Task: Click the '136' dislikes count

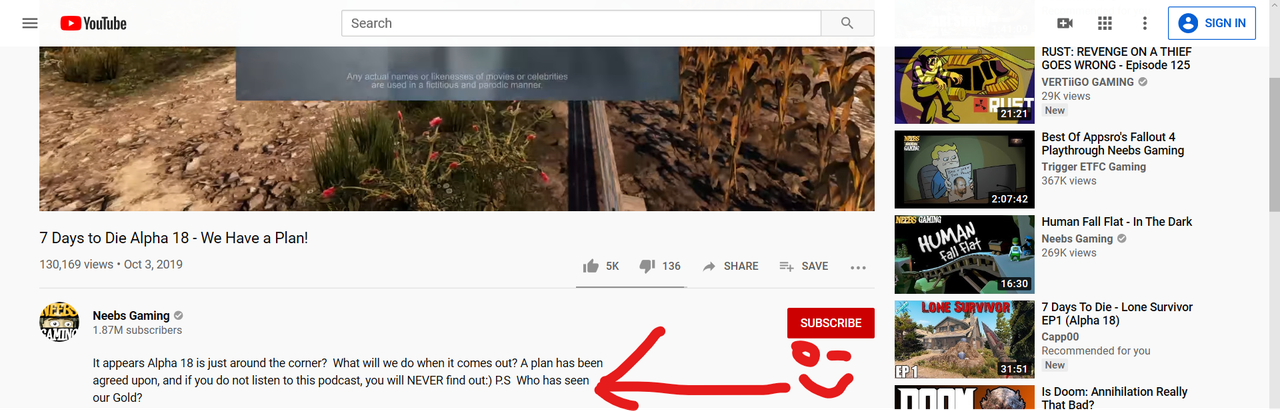Action: click(671, 266)
